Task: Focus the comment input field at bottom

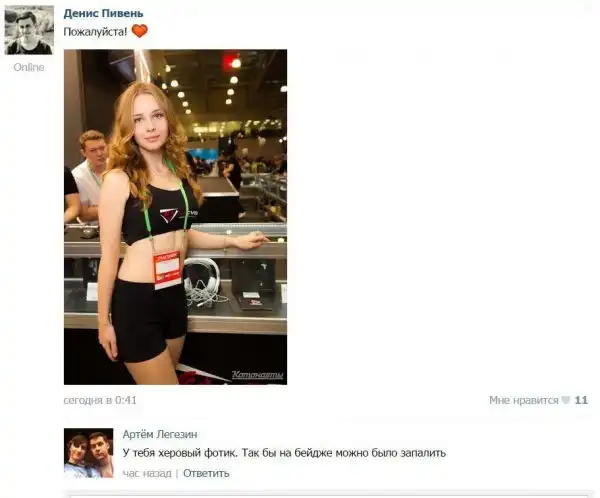Action: (x=329, y=494)
